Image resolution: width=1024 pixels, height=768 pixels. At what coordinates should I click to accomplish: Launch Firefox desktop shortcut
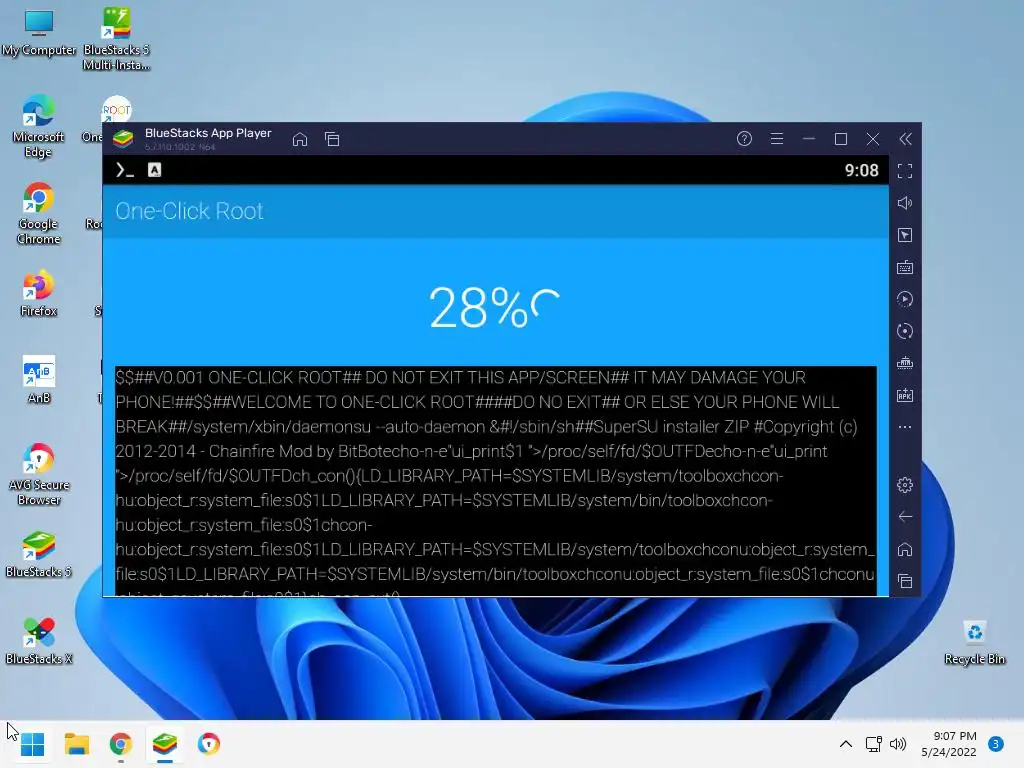[x=39, y=293]
